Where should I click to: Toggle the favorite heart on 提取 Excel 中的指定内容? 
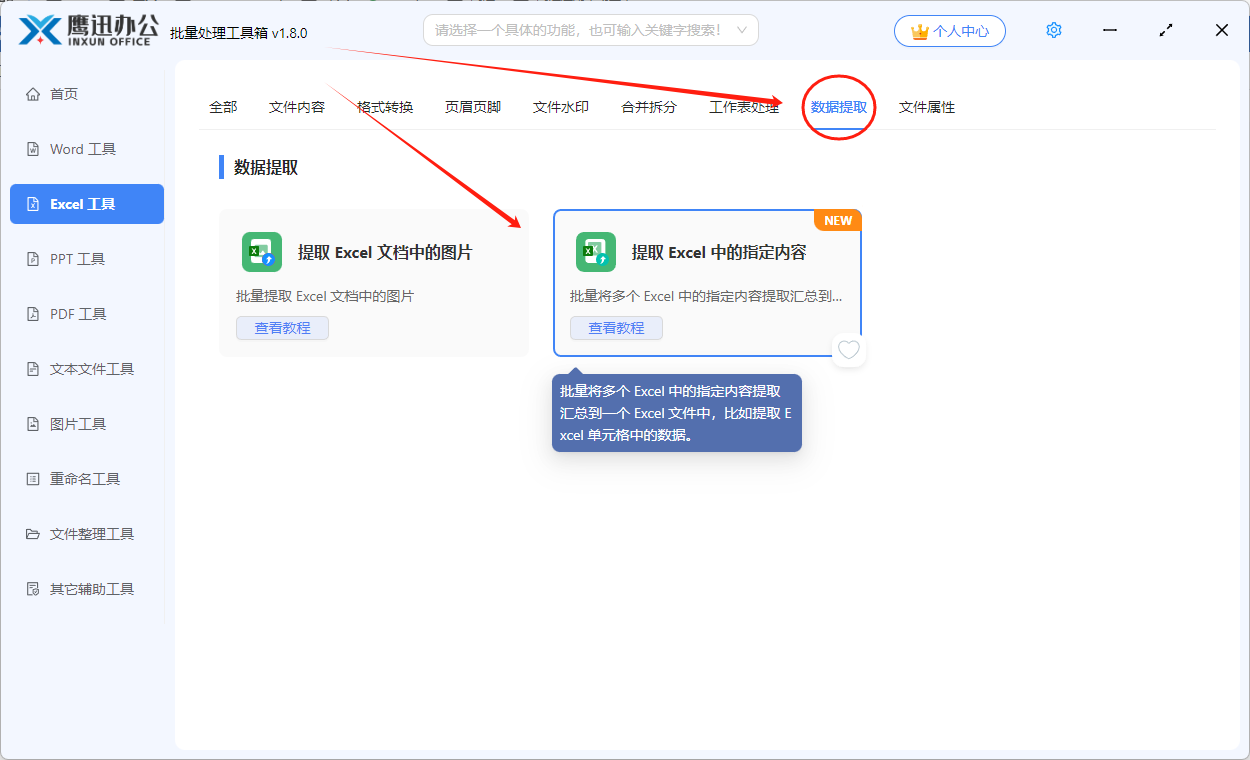[848, 350]
